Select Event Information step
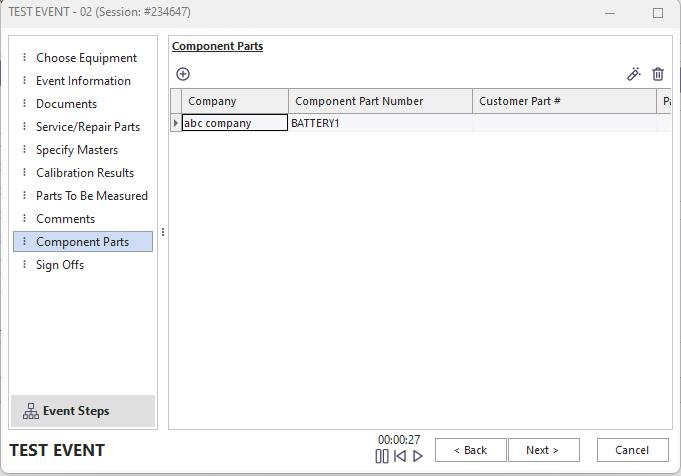681x476 pixels. pos(83,81)
